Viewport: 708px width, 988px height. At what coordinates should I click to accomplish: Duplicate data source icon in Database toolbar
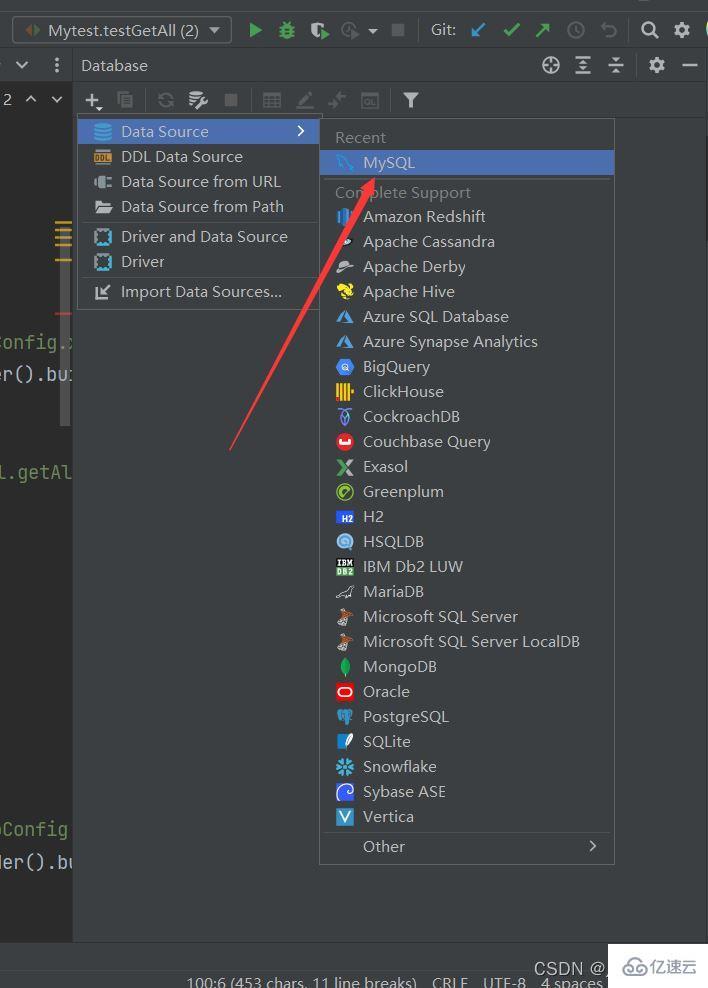pyautogui.click(x=125, y=100)
